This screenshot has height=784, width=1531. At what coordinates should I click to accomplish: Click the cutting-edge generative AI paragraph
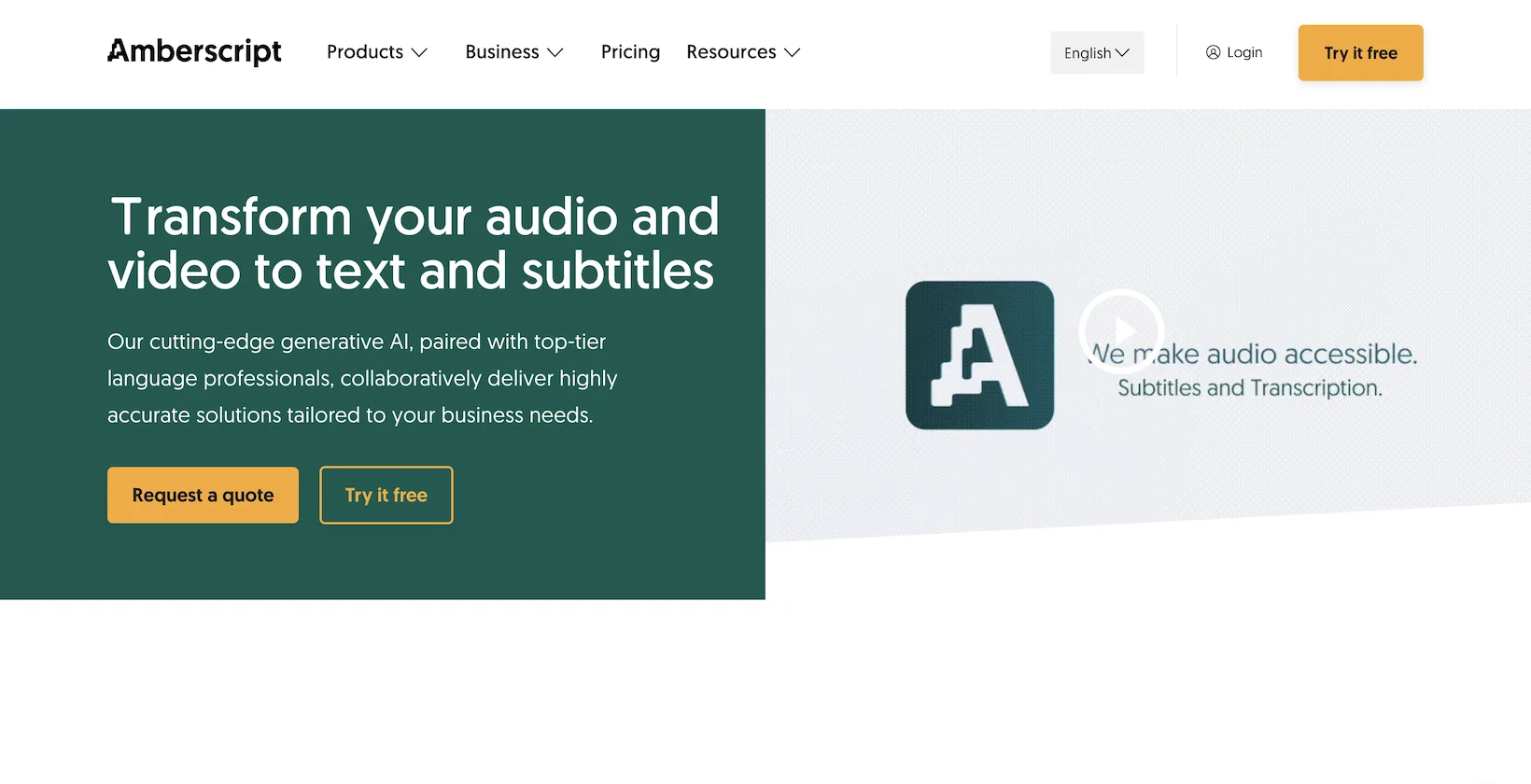tap(362, 378)
